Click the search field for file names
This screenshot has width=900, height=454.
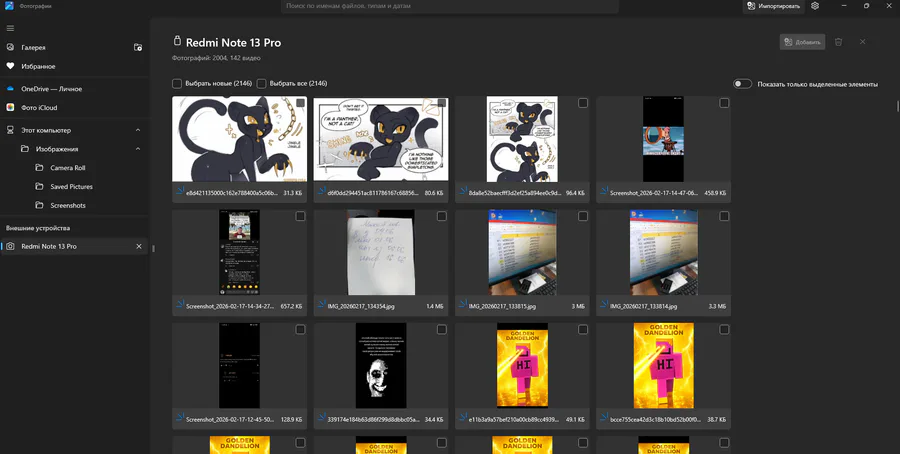(450, 6)
